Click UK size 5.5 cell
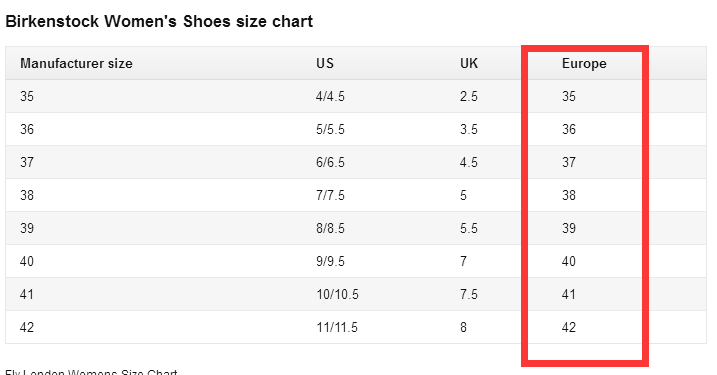 tap(469, 228)
